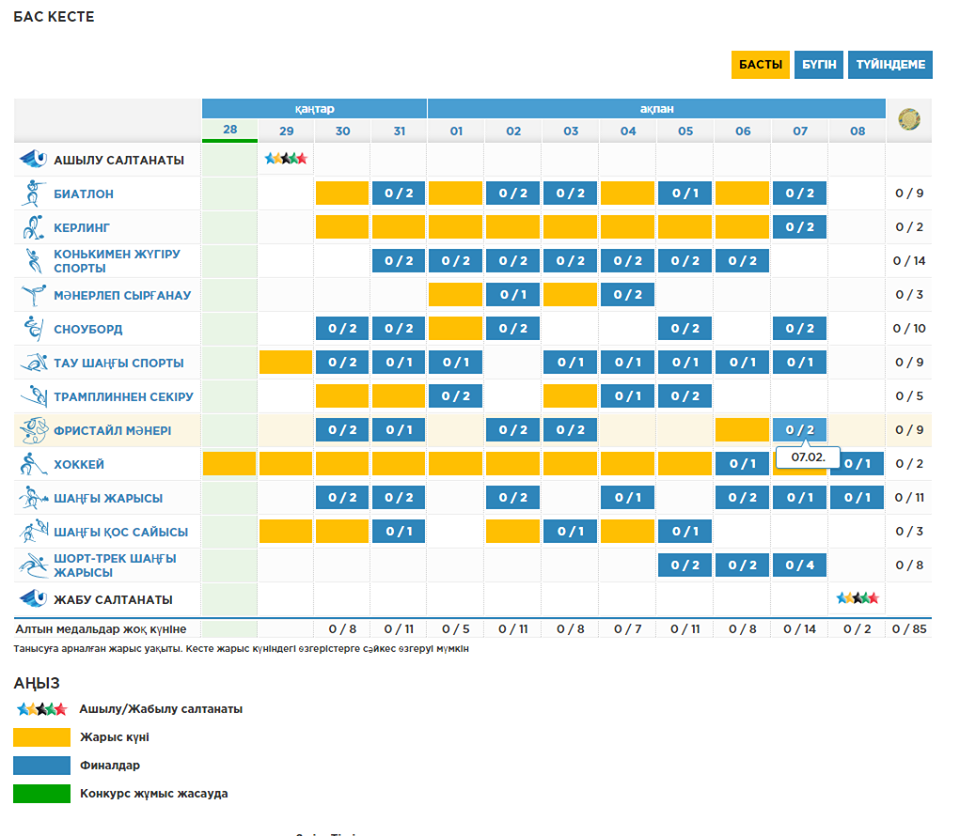Select date 28 column header
The height and width of the screenshot is (836, 960).
[230, 130]
